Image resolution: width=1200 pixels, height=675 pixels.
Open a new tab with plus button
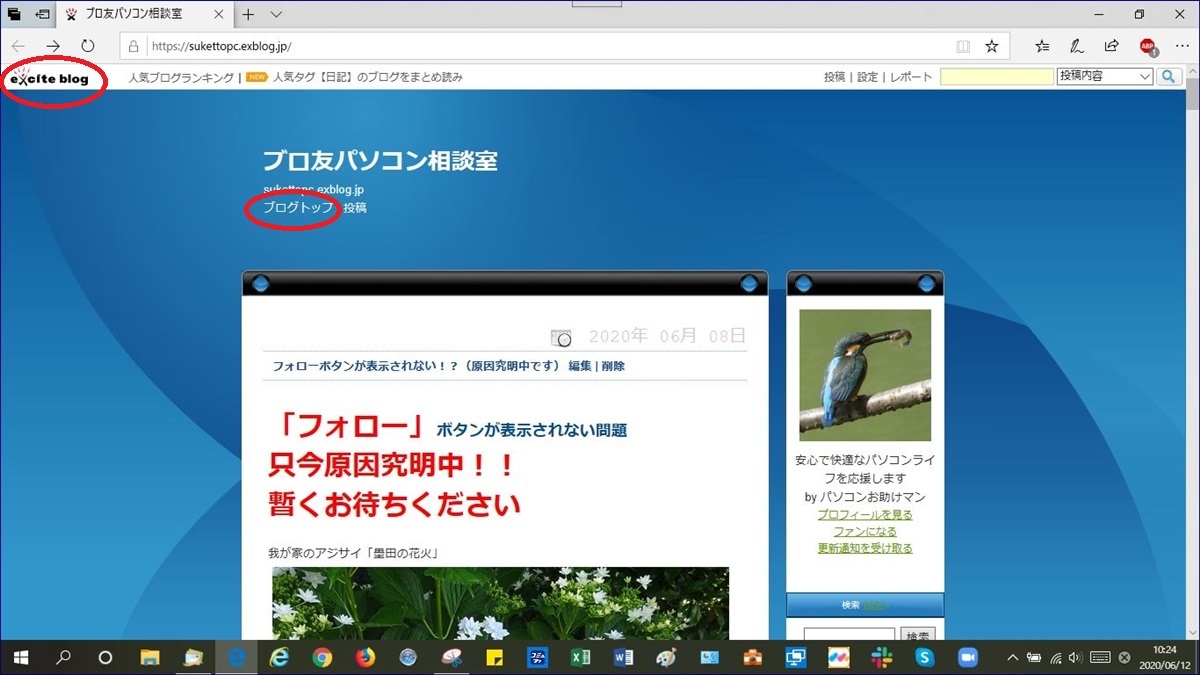tap(248, 14)
